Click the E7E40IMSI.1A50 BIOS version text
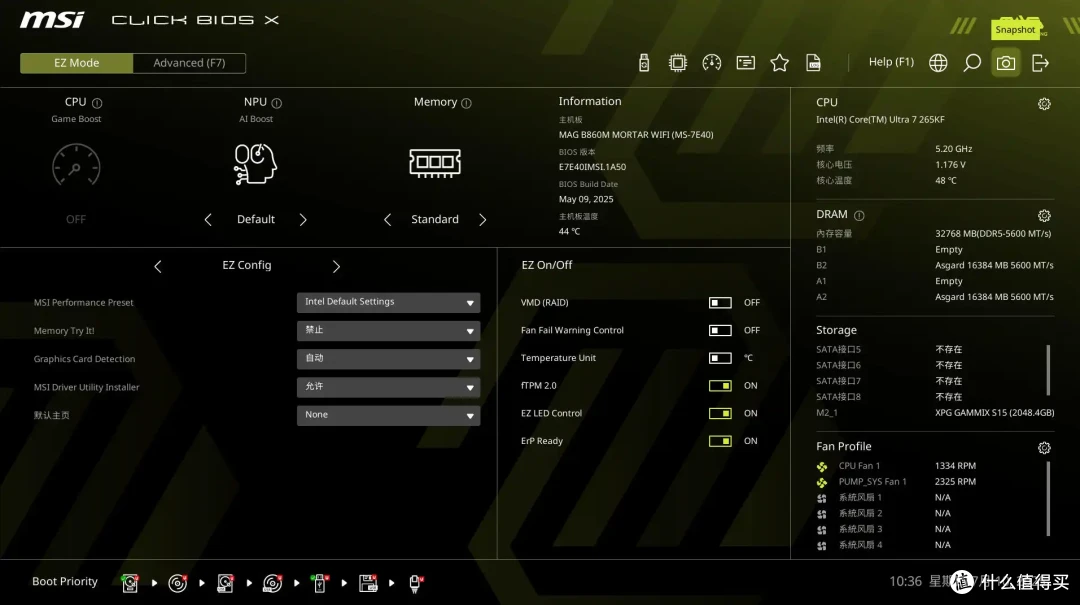Viewport: 1080px width, 605px height. point(592,167)
